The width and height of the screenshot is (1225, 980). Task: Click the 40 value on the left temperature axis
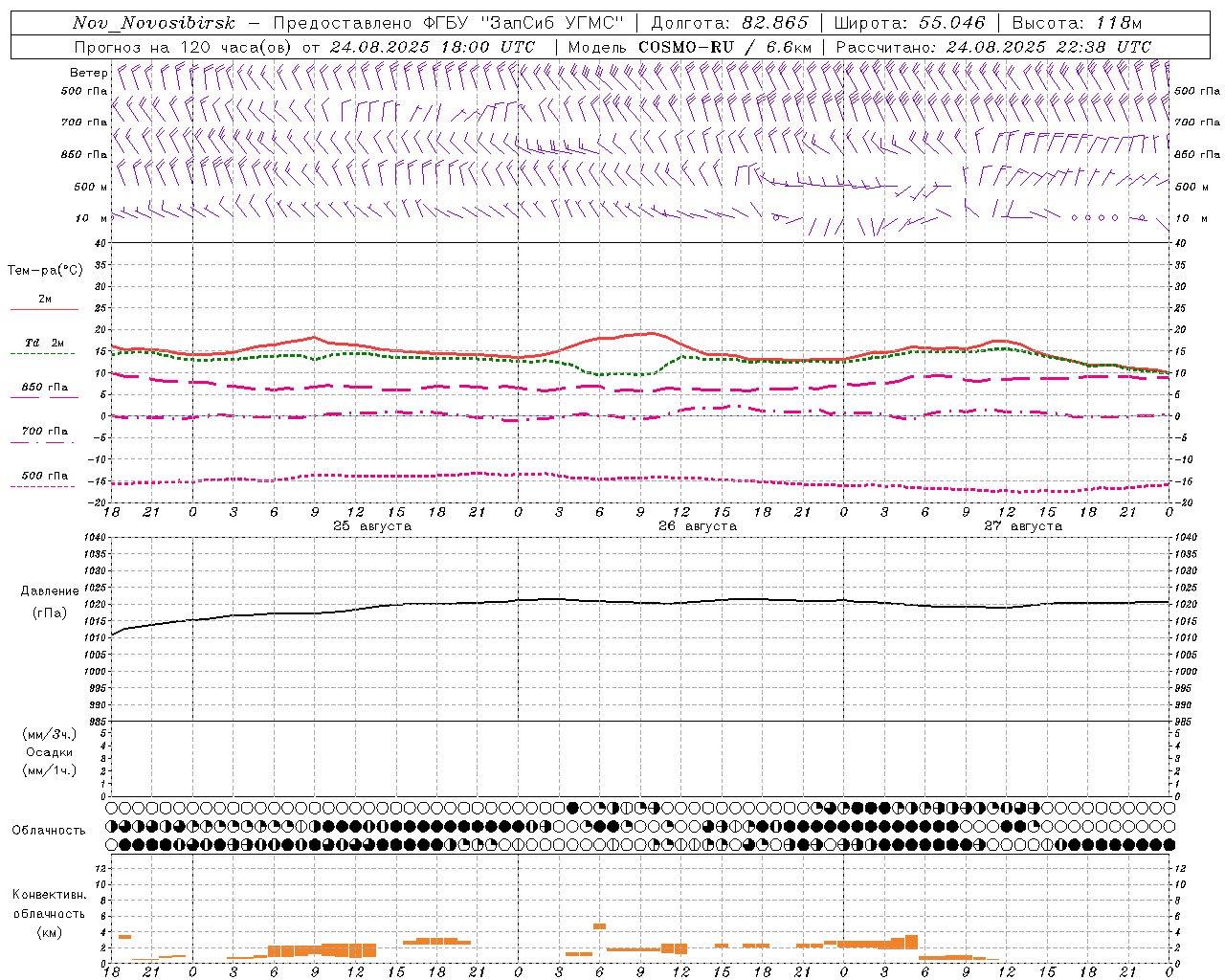coord(100,243)
